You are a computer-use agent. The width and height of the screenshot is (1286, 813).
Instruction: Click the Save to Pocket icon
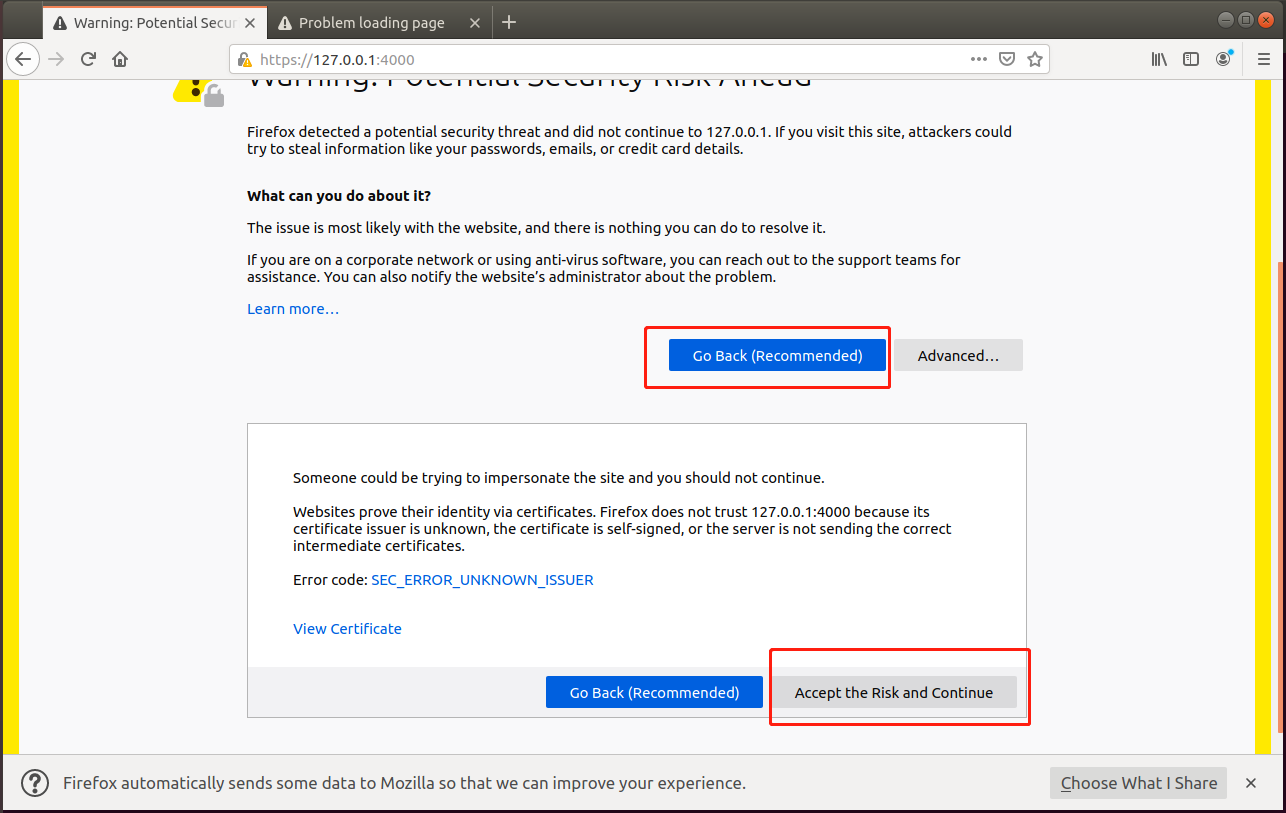click(1008, 59)
